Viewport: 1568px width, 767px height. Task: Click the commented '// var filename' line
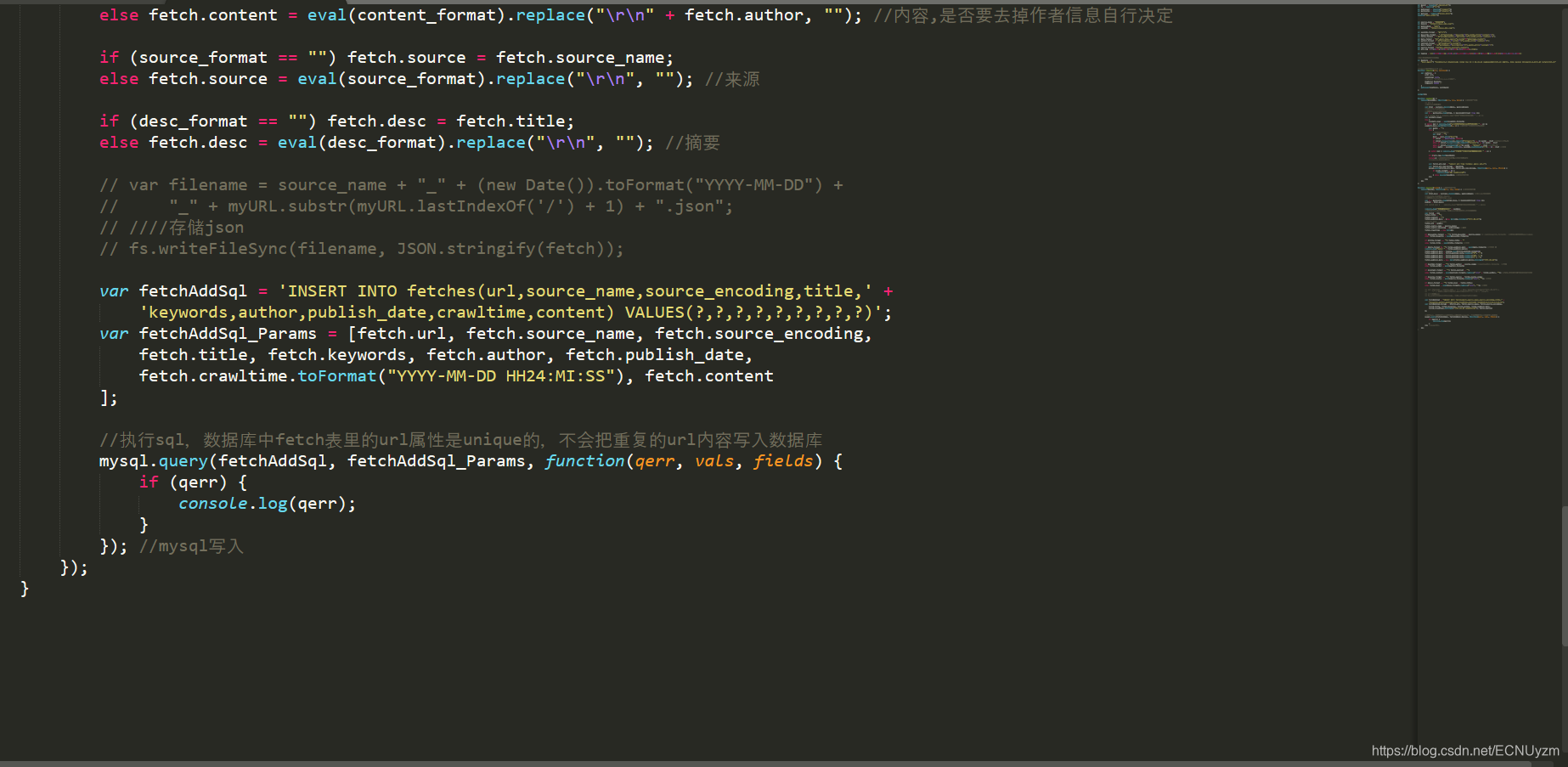(x=471, y=185)
